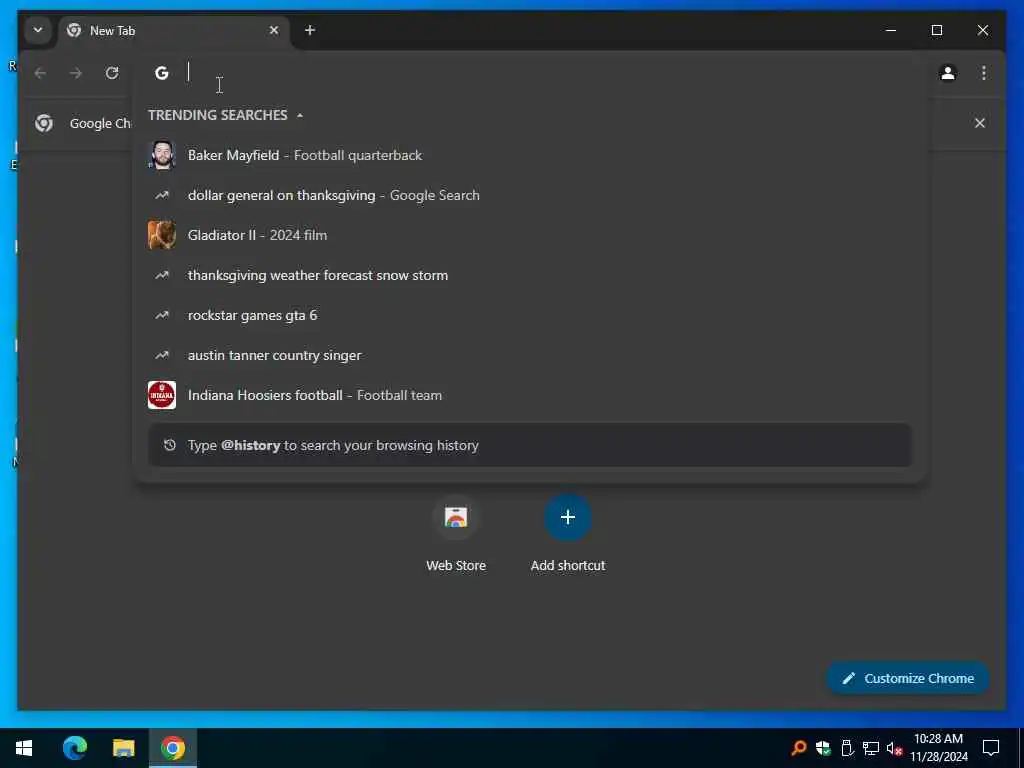The height and width of the screenshot is (768, 1024).
Task: Select Baker Mayfield suggestion
Action: point(529,155)
